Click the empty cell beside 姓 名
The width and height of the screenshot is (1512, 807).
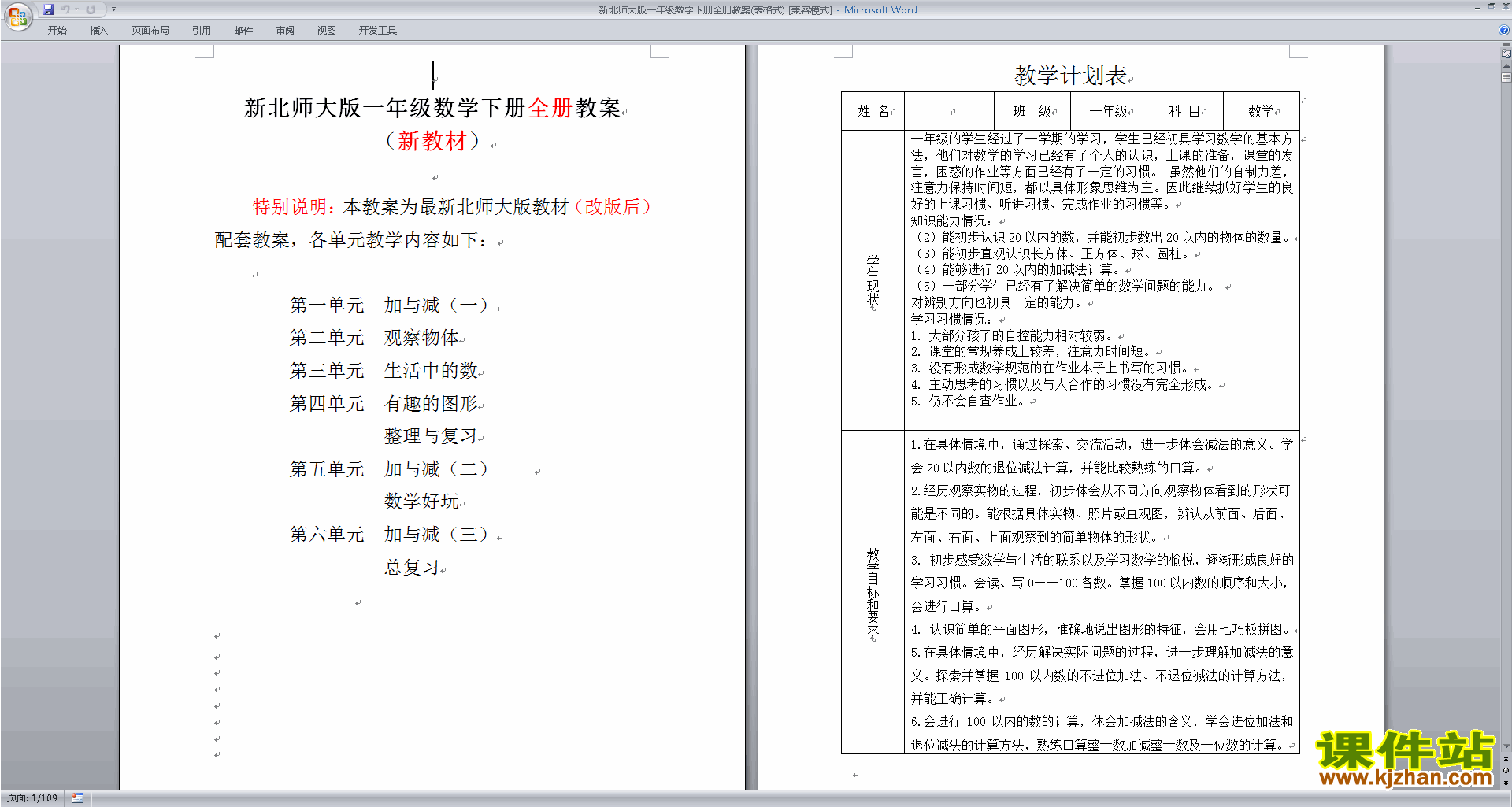coord(950,111)
